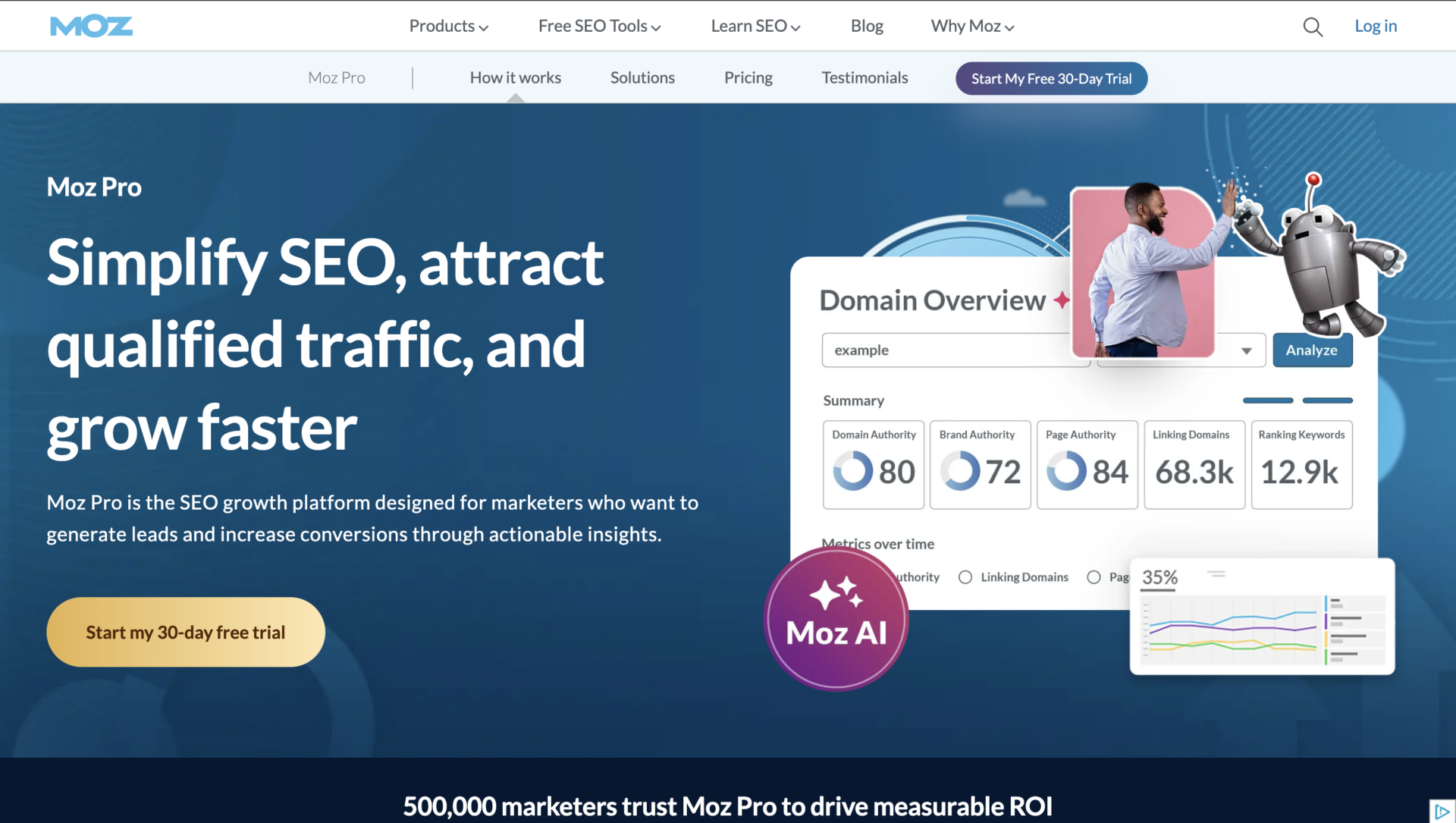
Task: Click the Linking Domains 68.3k card
Action: 1194,465
